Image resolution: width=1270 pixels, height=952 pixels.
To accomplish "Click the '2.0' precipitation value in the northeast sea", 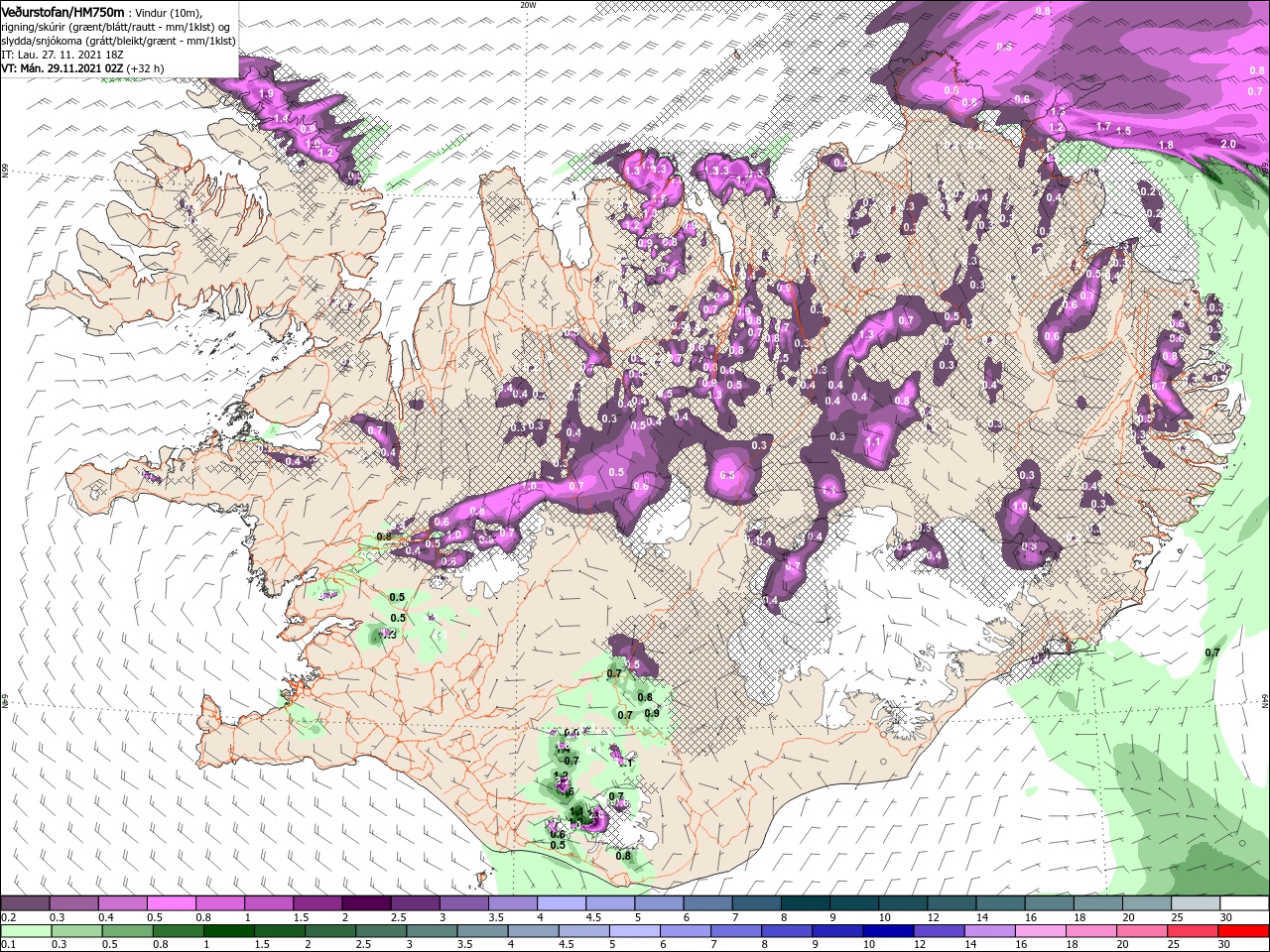I will [x=1228, y=144].
